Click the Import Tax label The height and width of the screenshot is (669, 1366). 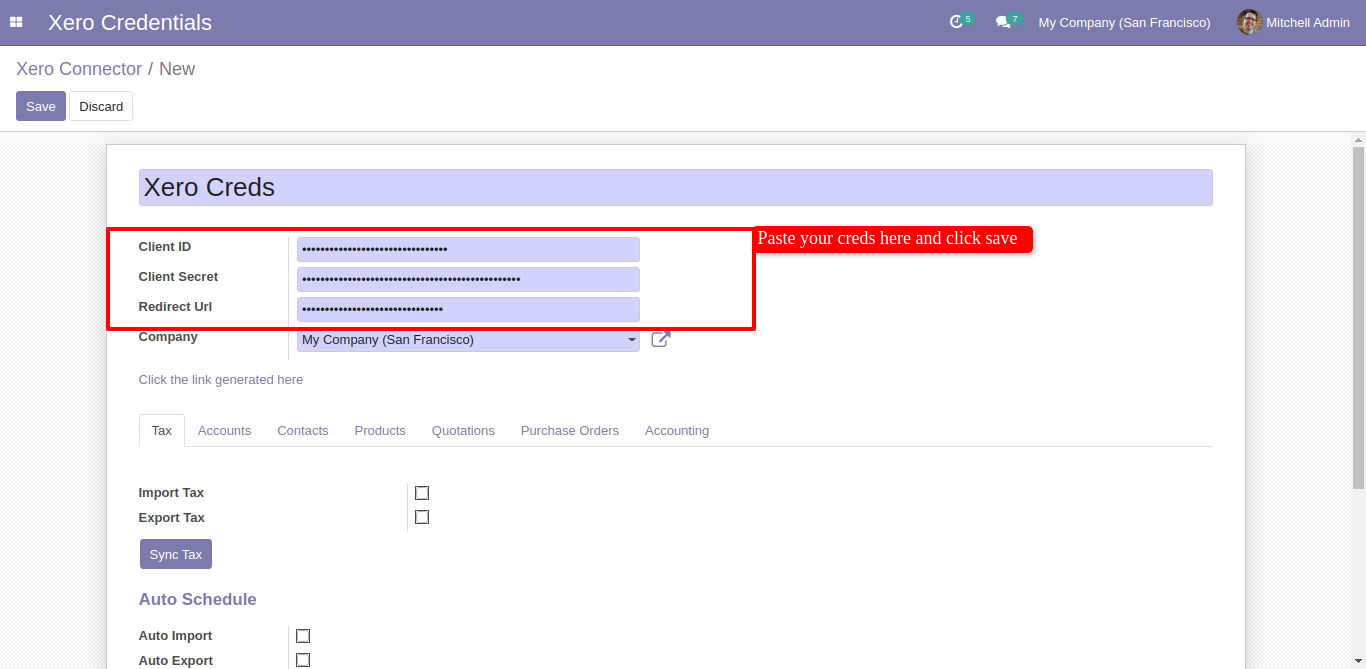click(171, 493)
